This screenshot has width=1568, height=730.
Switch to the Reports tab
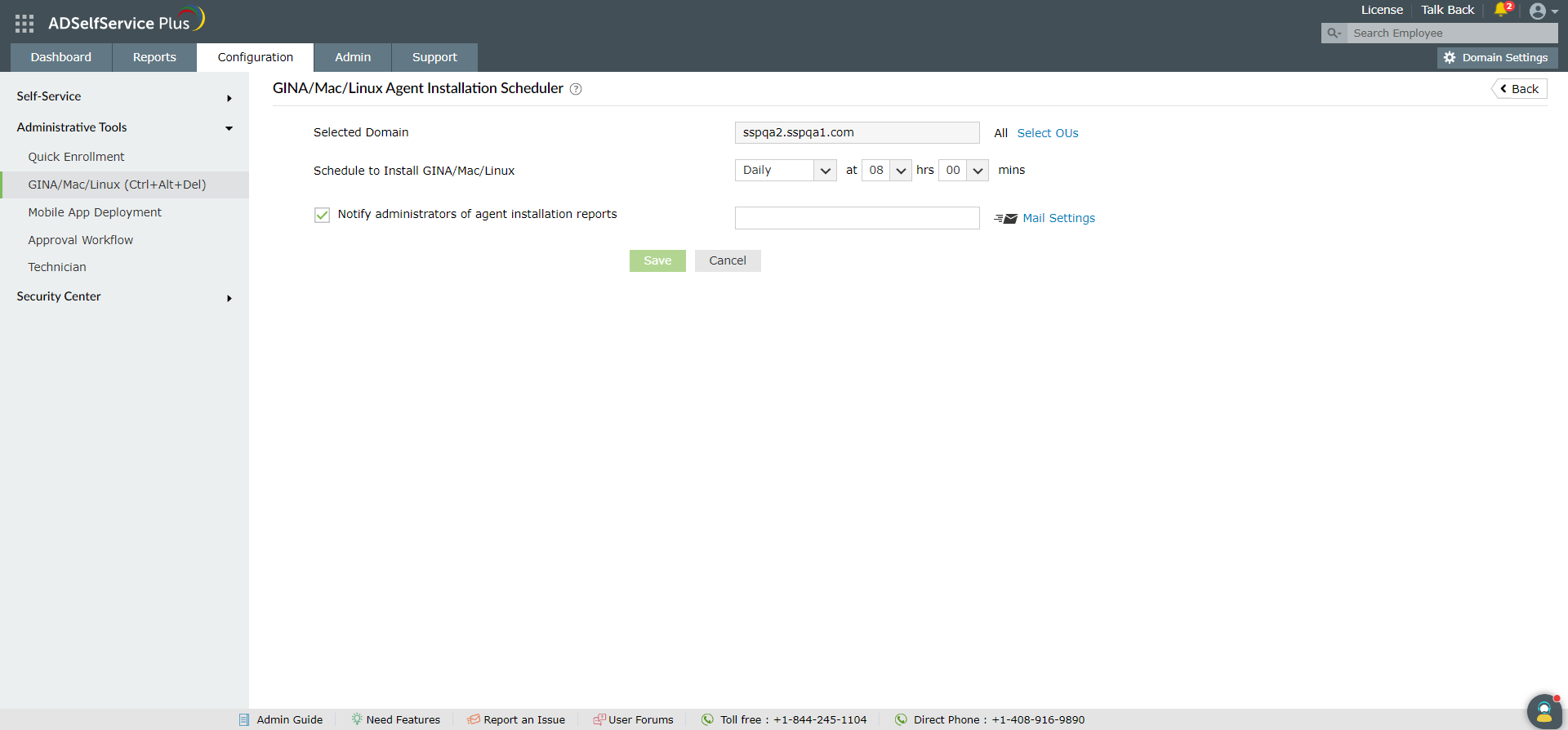coord(154,57)
